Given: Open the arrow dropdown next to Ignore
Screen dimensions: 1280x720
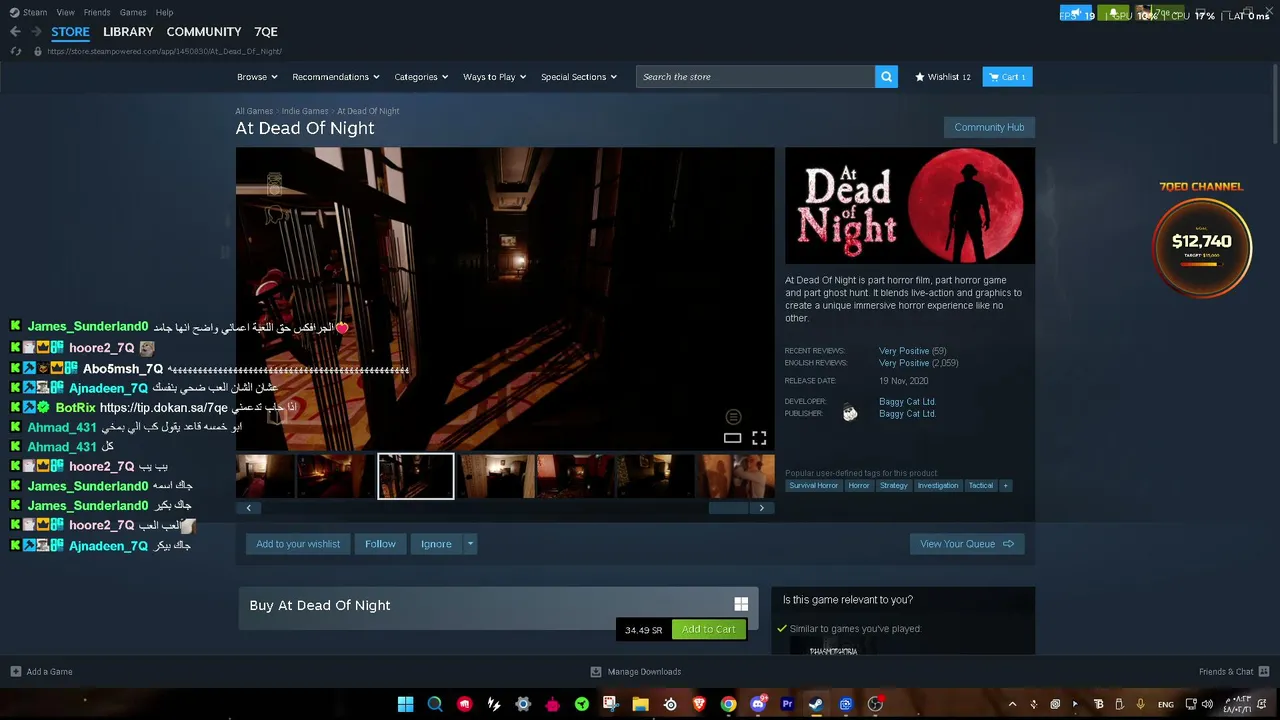Looking at the screenshot, I should 470,544.
